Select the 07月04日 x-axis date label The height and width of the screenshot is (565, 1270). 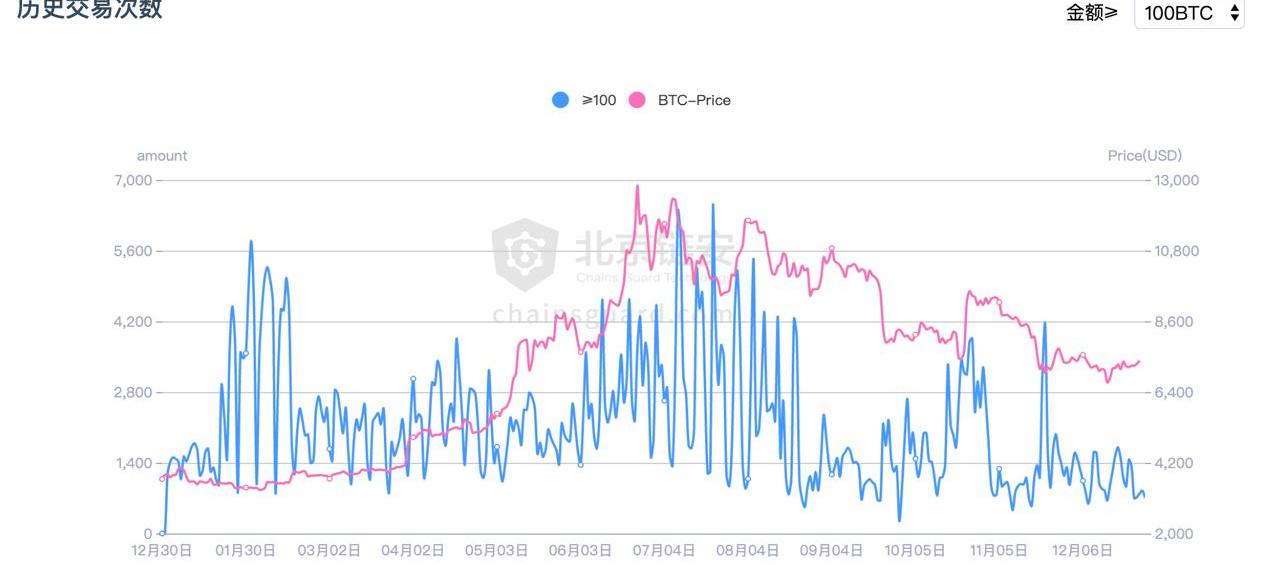[x=665, y=550]
